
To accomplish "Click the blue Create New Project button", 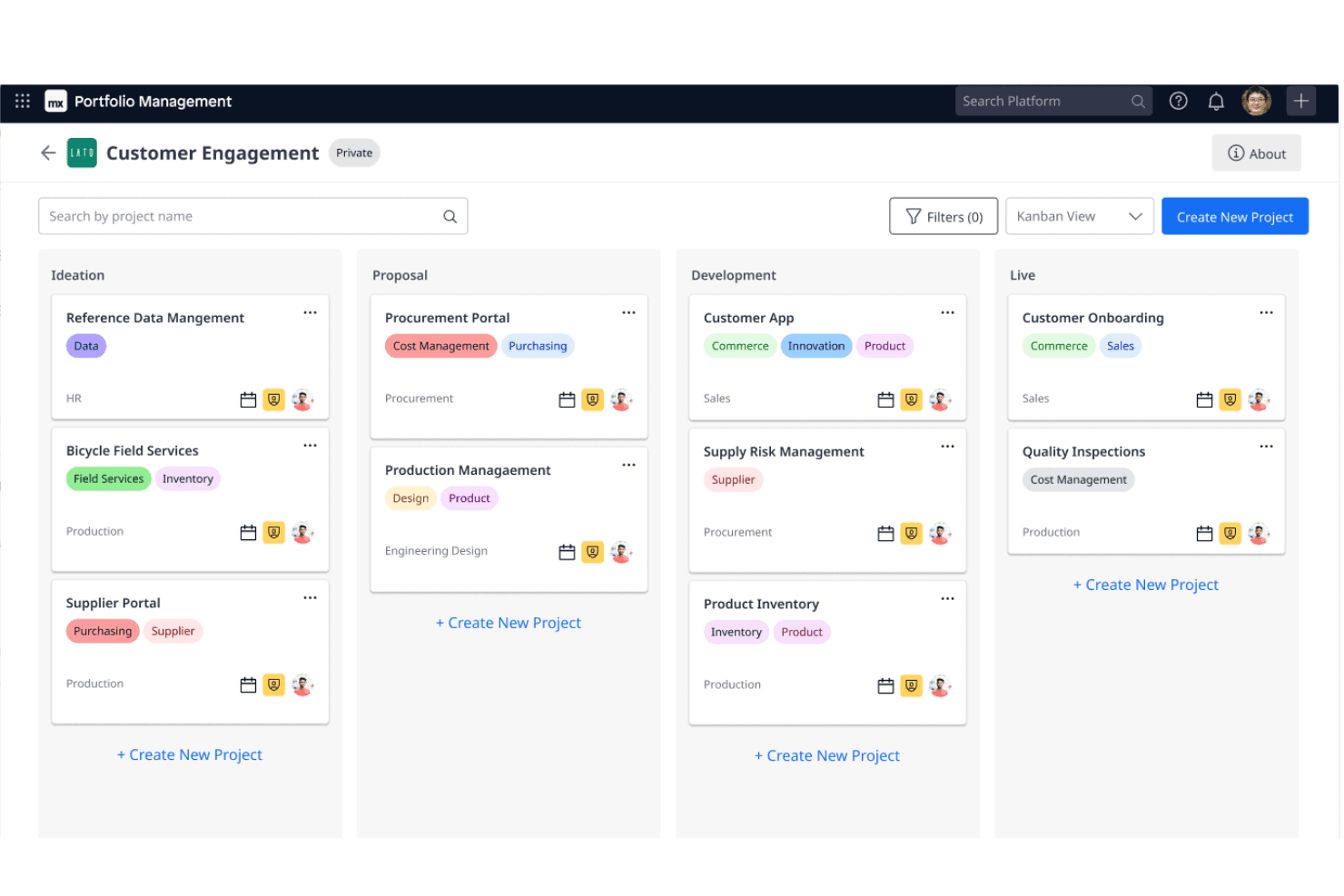I will pyautogui.click(x=1234, y=216).
